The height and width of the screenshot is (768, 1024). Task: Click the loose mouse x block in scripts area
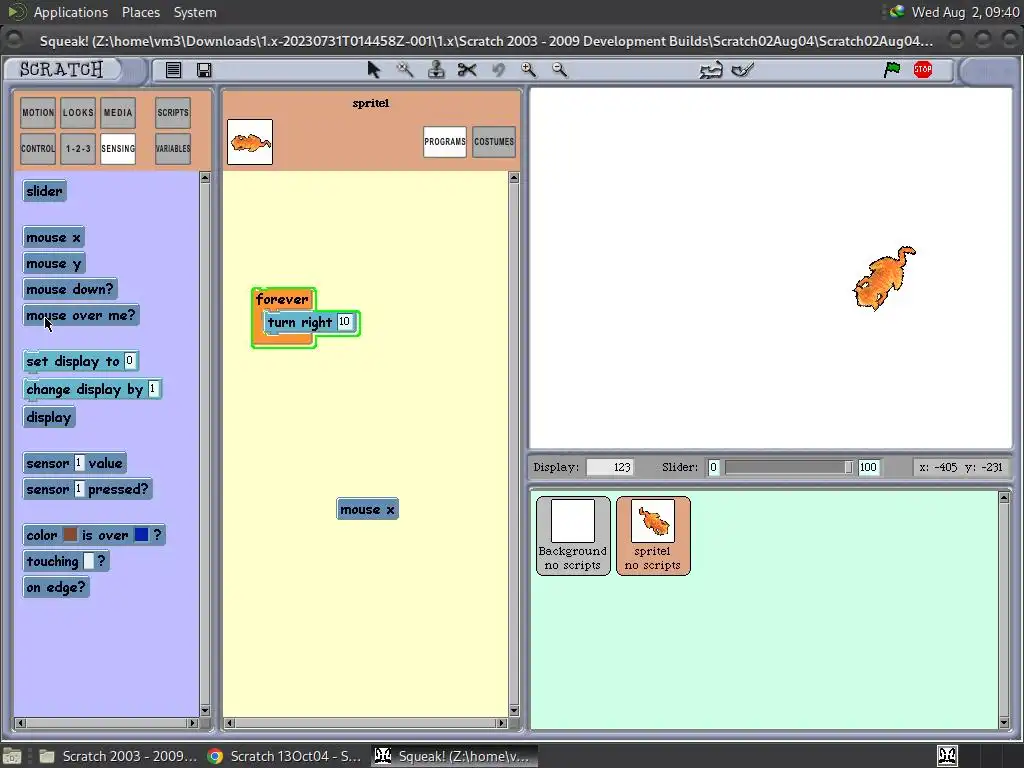[x=367, y=509]
